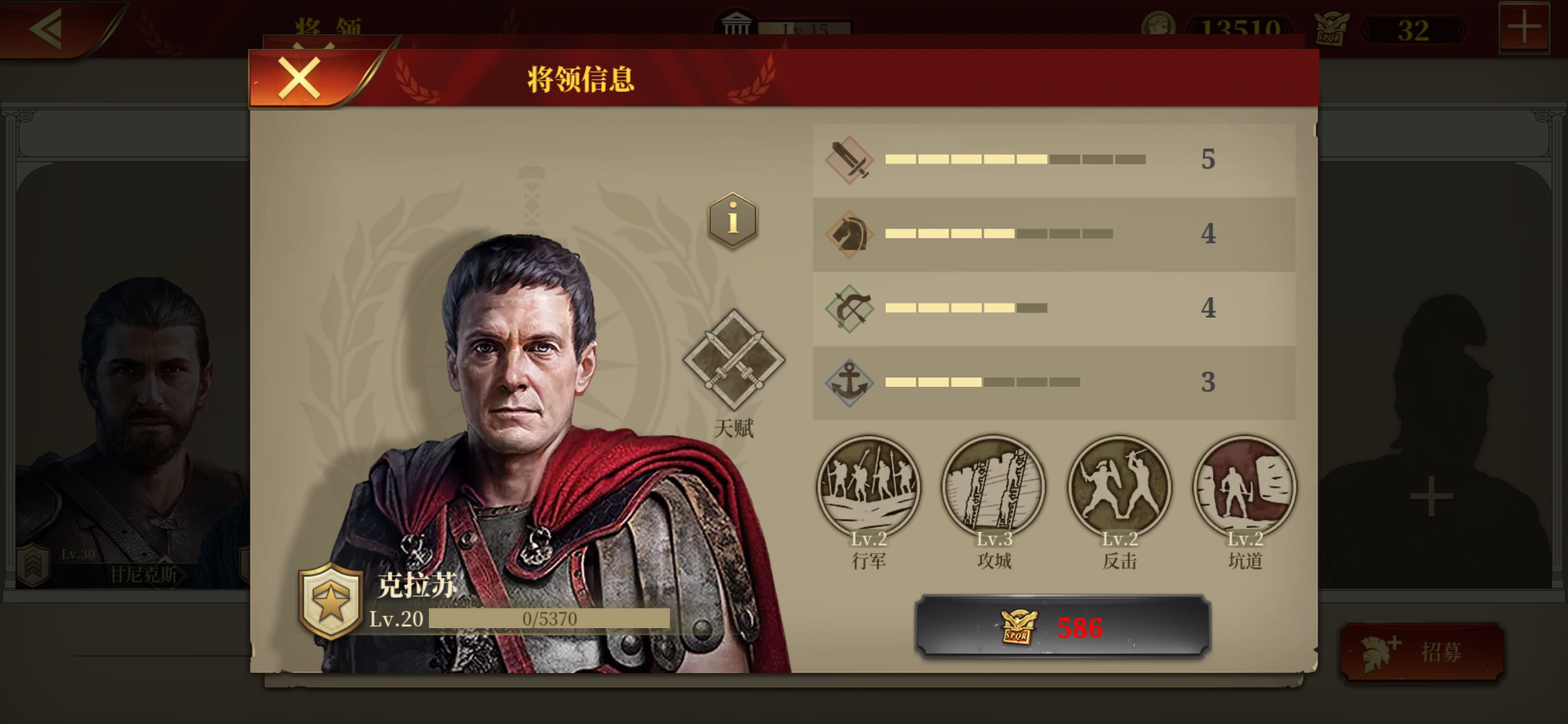Tap the archer bow attribute icon
Image resolution: width=1568 pixels, height=724 pixels.
pos(849,308)
